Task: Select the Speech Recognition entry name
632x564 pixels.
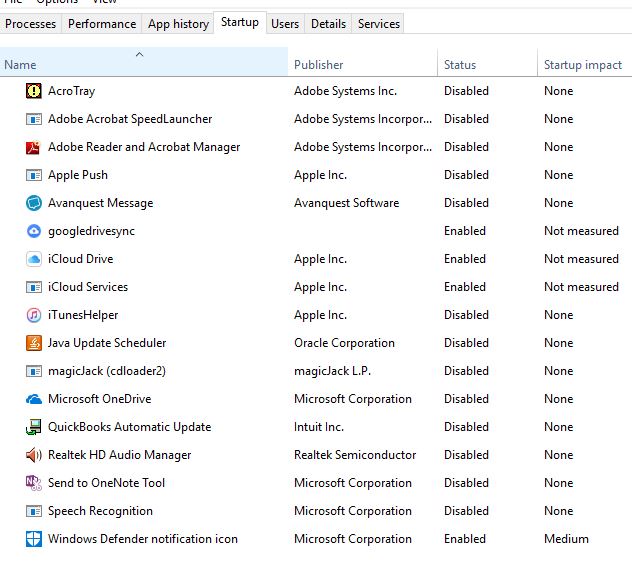Action: pyautogui.click(x=100, y=511)
